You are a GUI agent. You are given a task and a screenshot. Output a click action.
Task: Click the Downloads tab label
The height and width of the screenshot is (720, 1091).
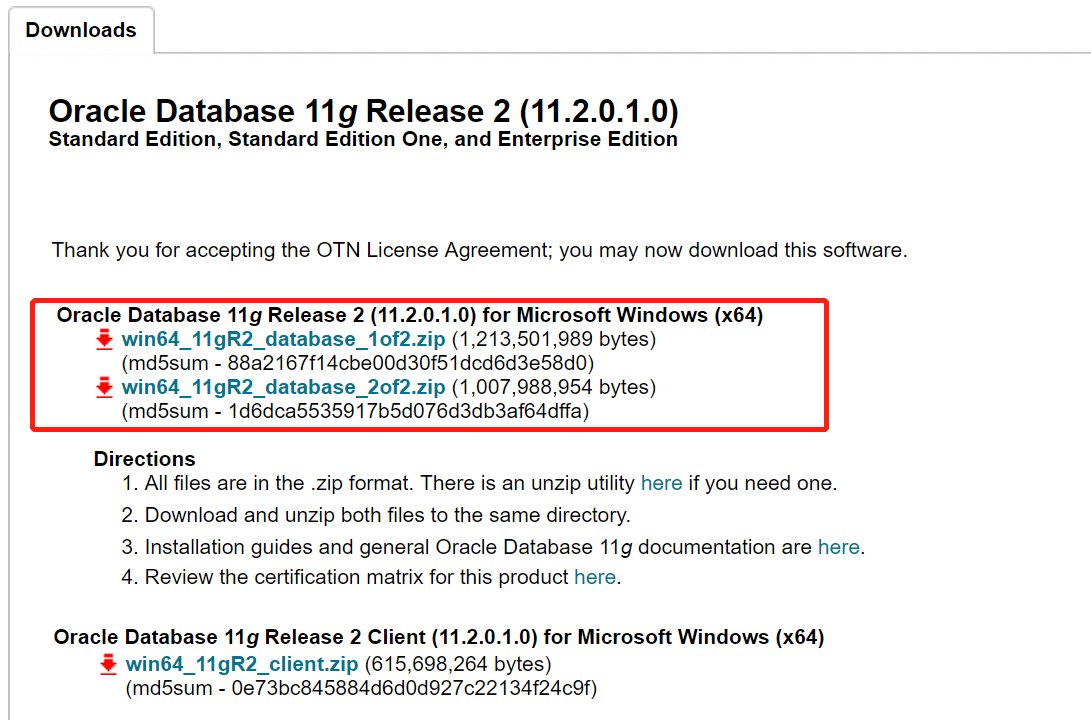(80, 30)
